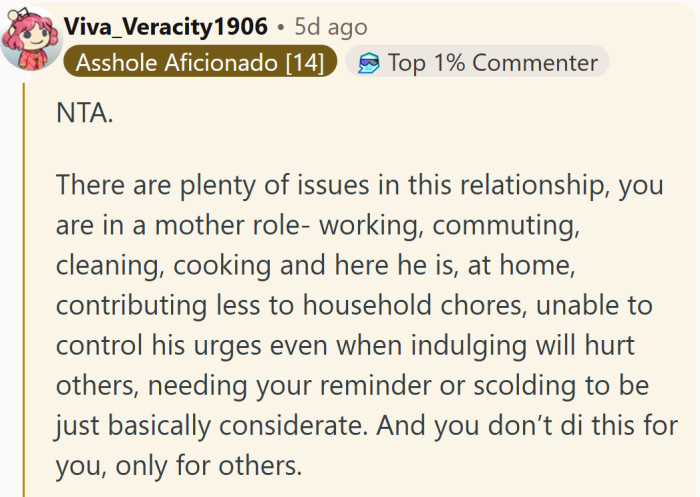This screenshot has width=700, height=497.
Task: Click the Asshole Aficionado [14] flair
Action: pos(200,63)
